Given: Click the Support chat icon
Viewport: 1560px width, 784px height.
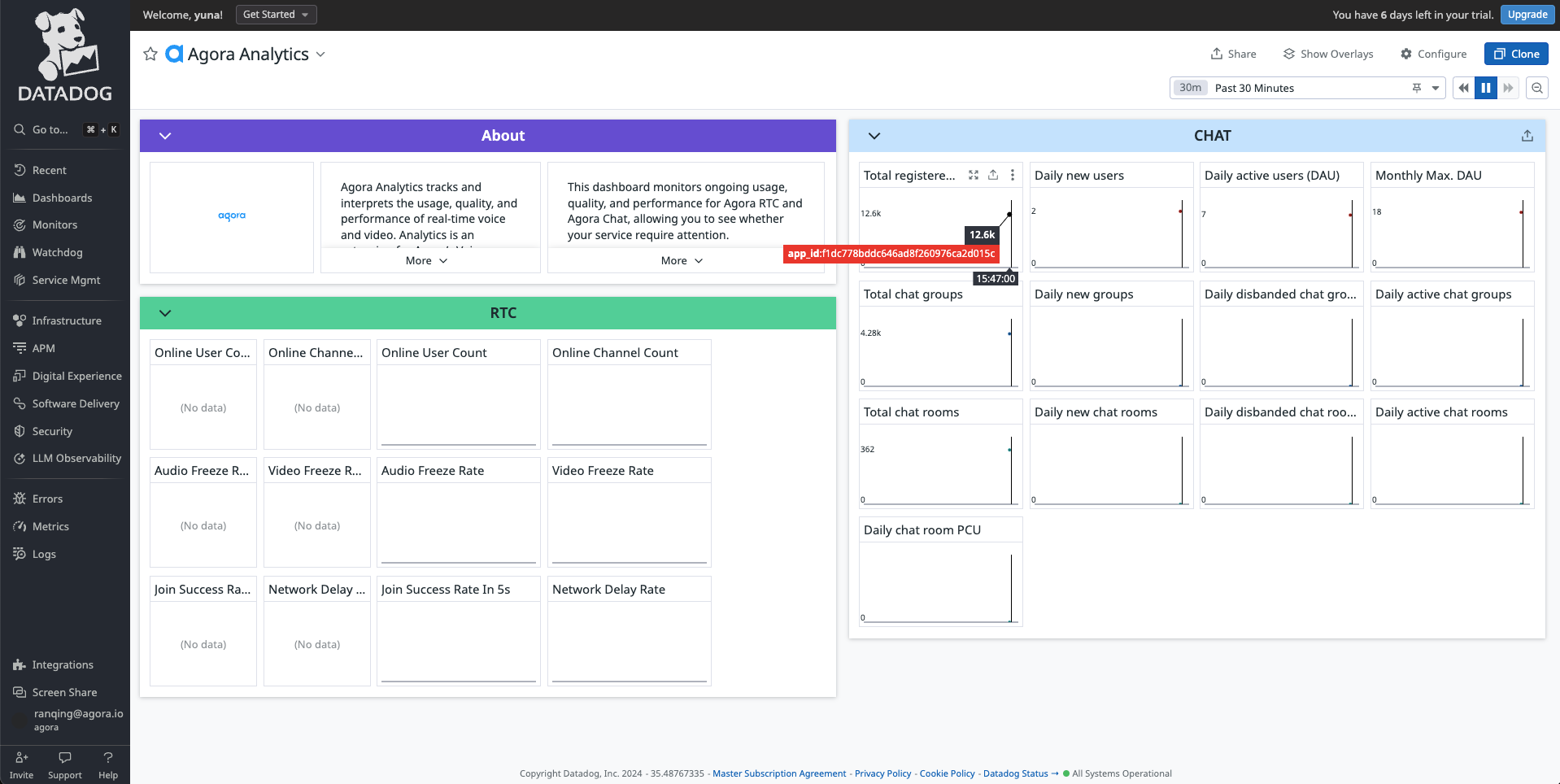Looking at the screenshot, I should pos(65,757).
